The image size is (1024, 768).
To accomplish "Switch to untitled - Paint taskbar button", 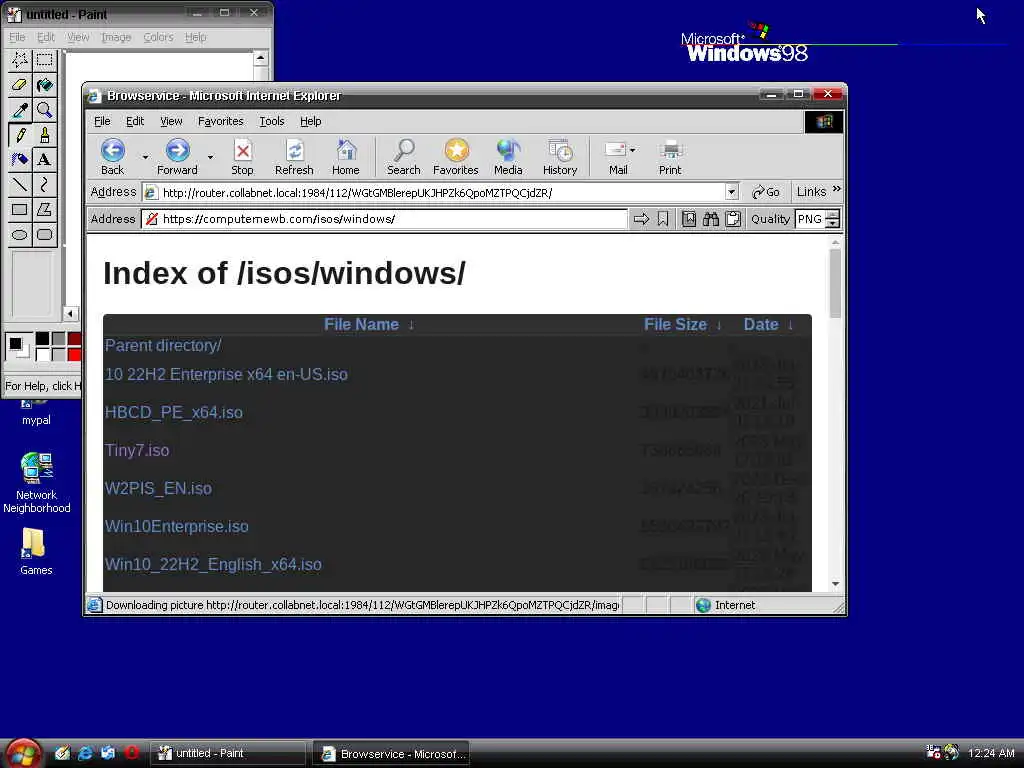I will 227,754.
